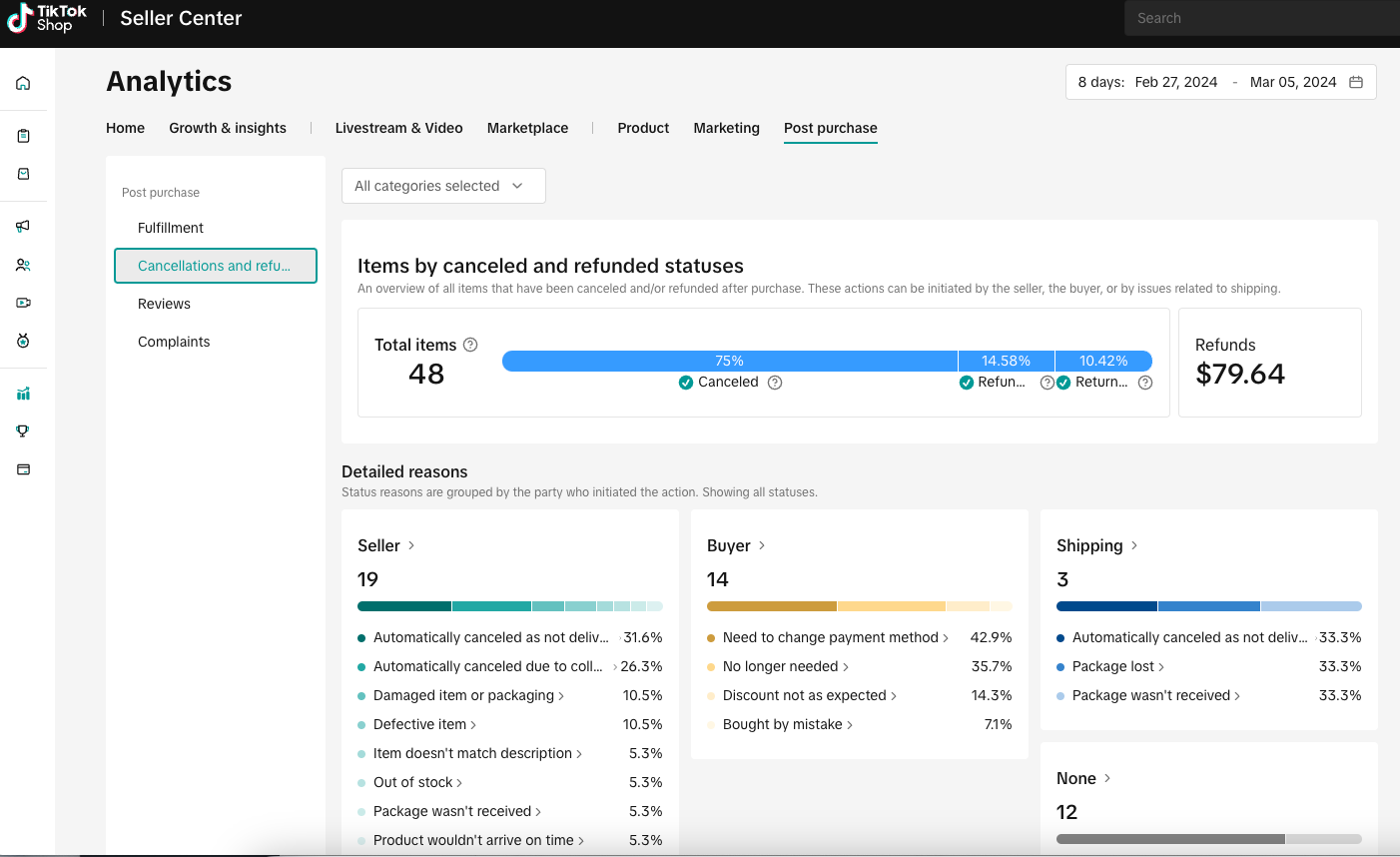Switch to the Marketplace tab

click(527, 128)
